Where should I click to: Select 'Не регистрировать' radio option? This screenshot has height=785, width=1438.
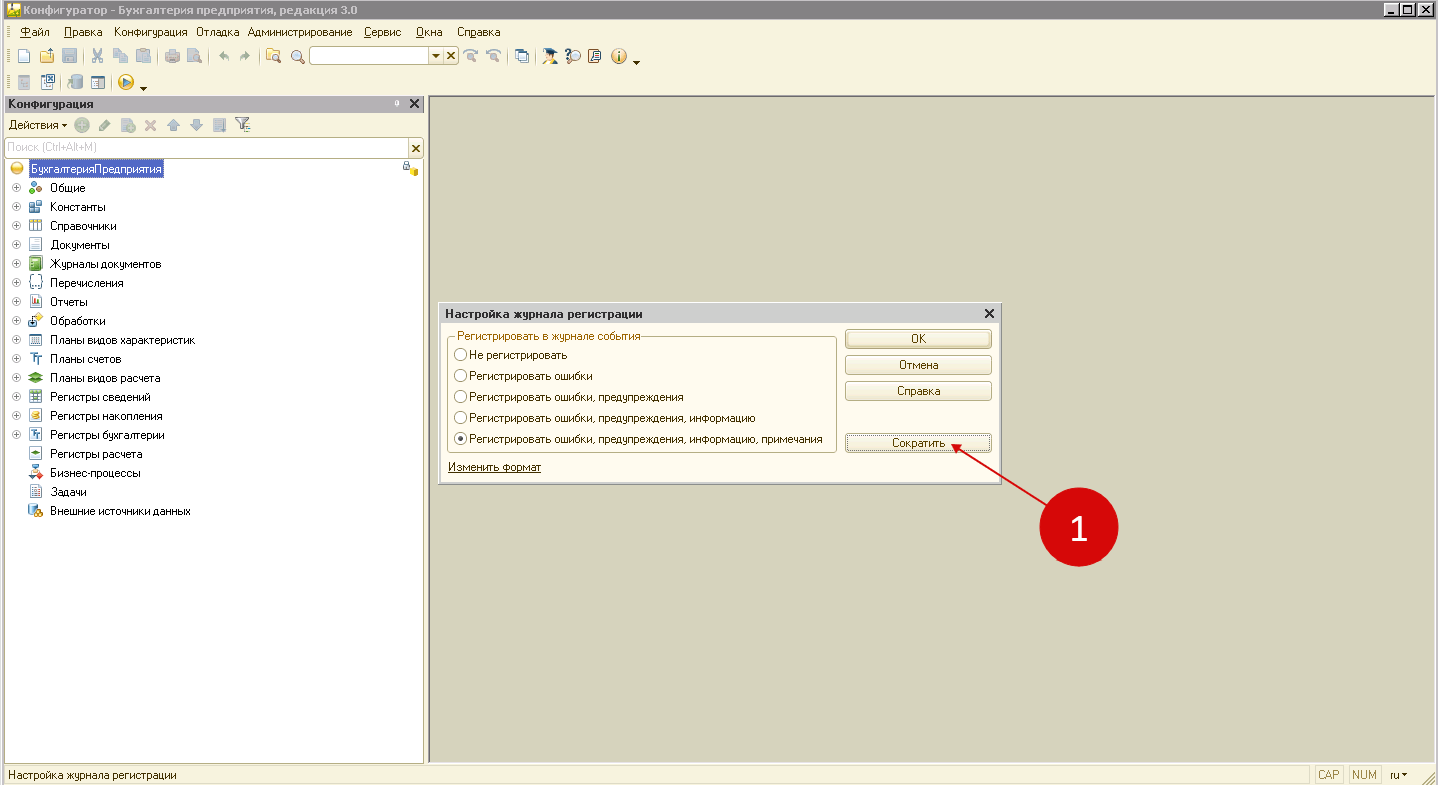click(460, 355)
